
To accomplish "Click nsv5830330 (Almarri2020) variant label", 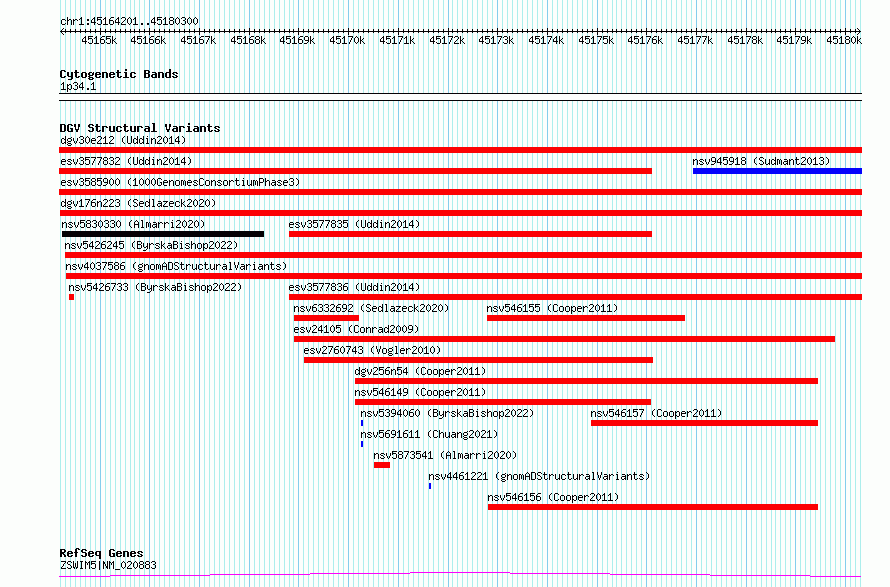I will click(133, 224).
